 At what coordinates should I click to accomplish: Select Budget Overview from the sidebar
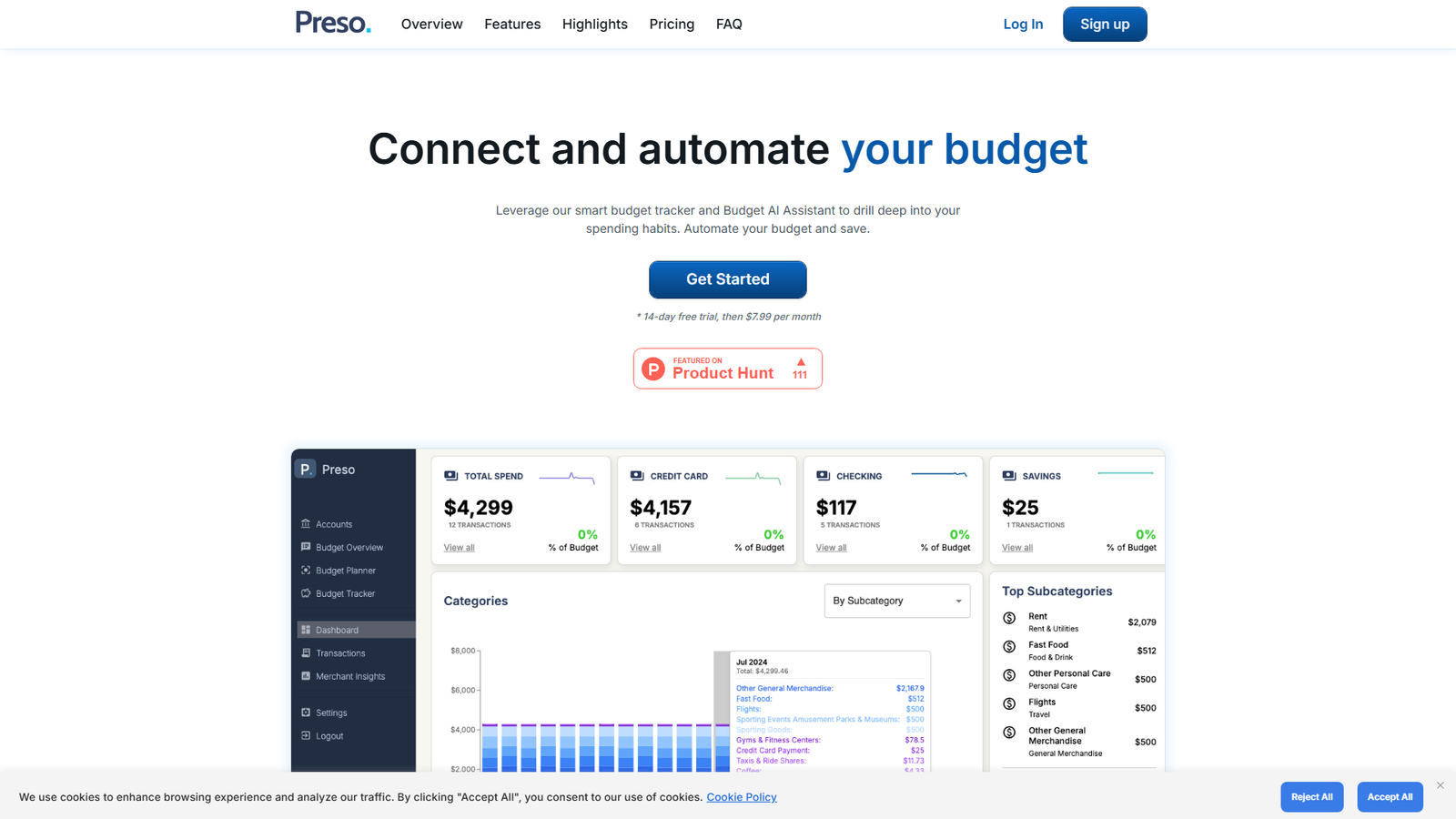coord(348,547)
